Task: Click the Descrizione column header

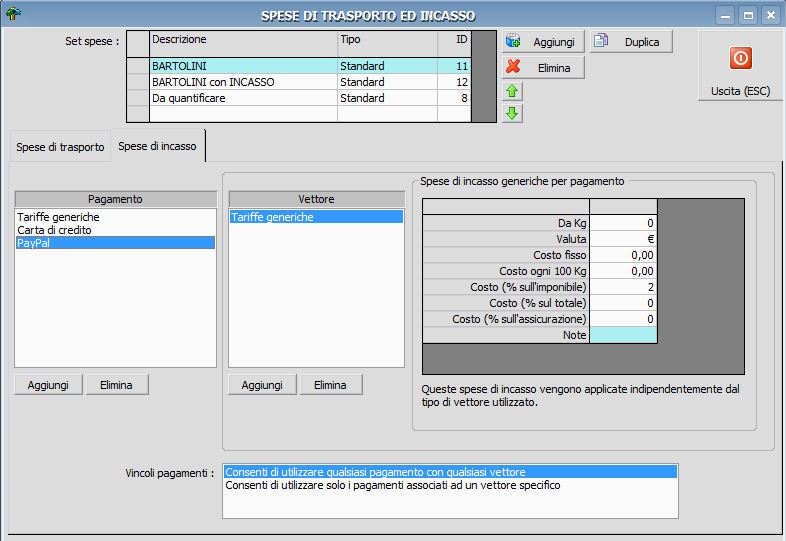Action: pyautogui.click(x=243, y=44)
